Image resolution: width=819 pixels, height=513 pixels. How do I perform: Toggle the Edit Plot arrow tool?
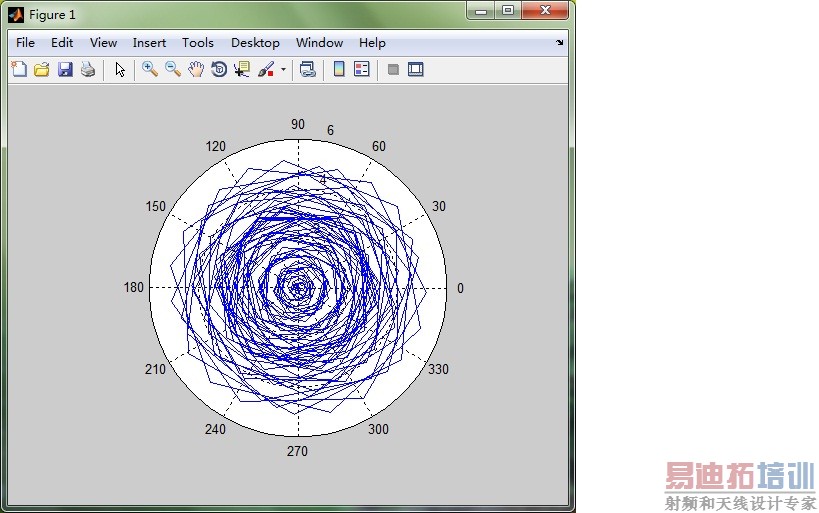[x=120, y=69]
